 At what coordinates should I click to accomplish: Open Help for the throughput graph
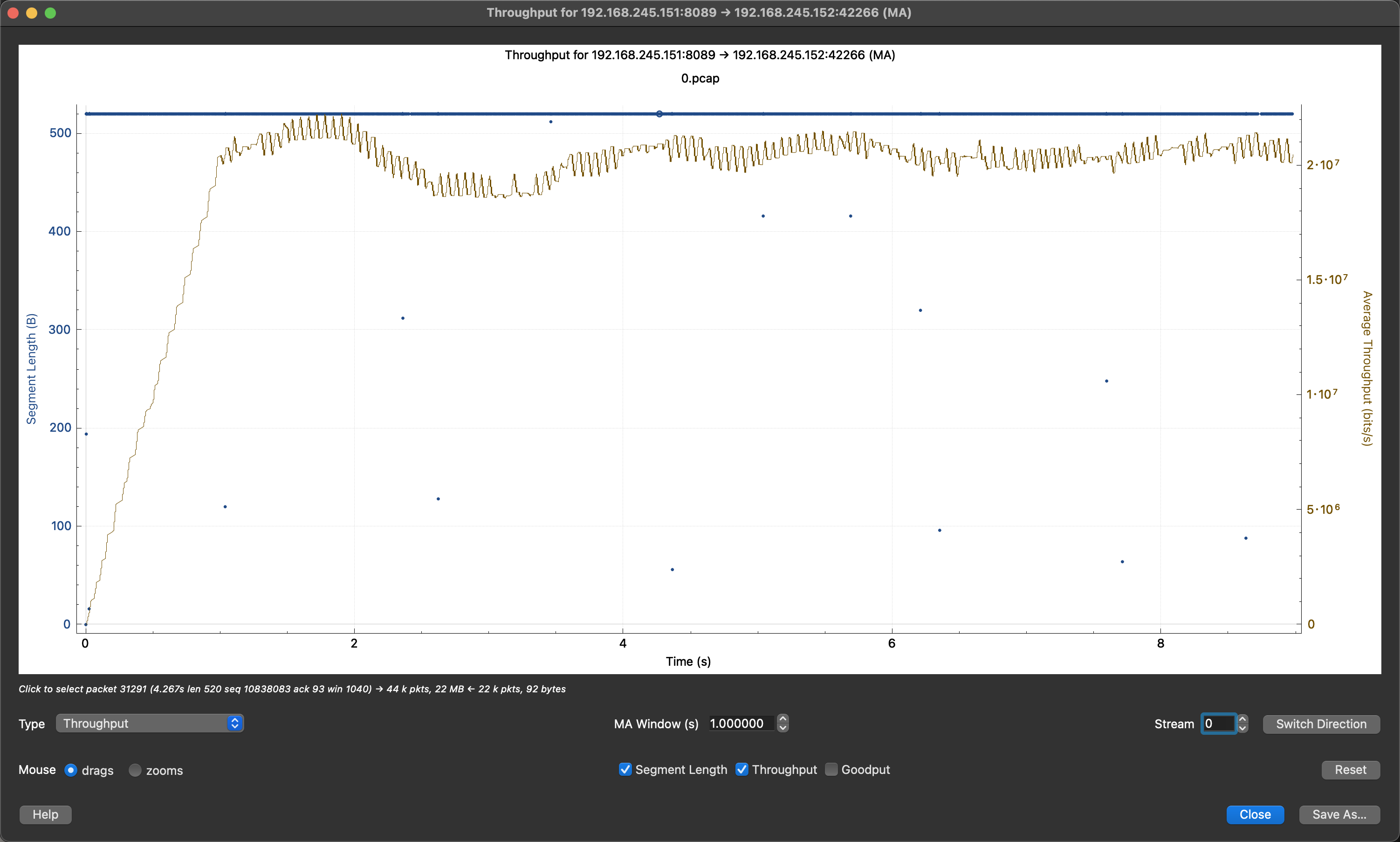(45, 814)
